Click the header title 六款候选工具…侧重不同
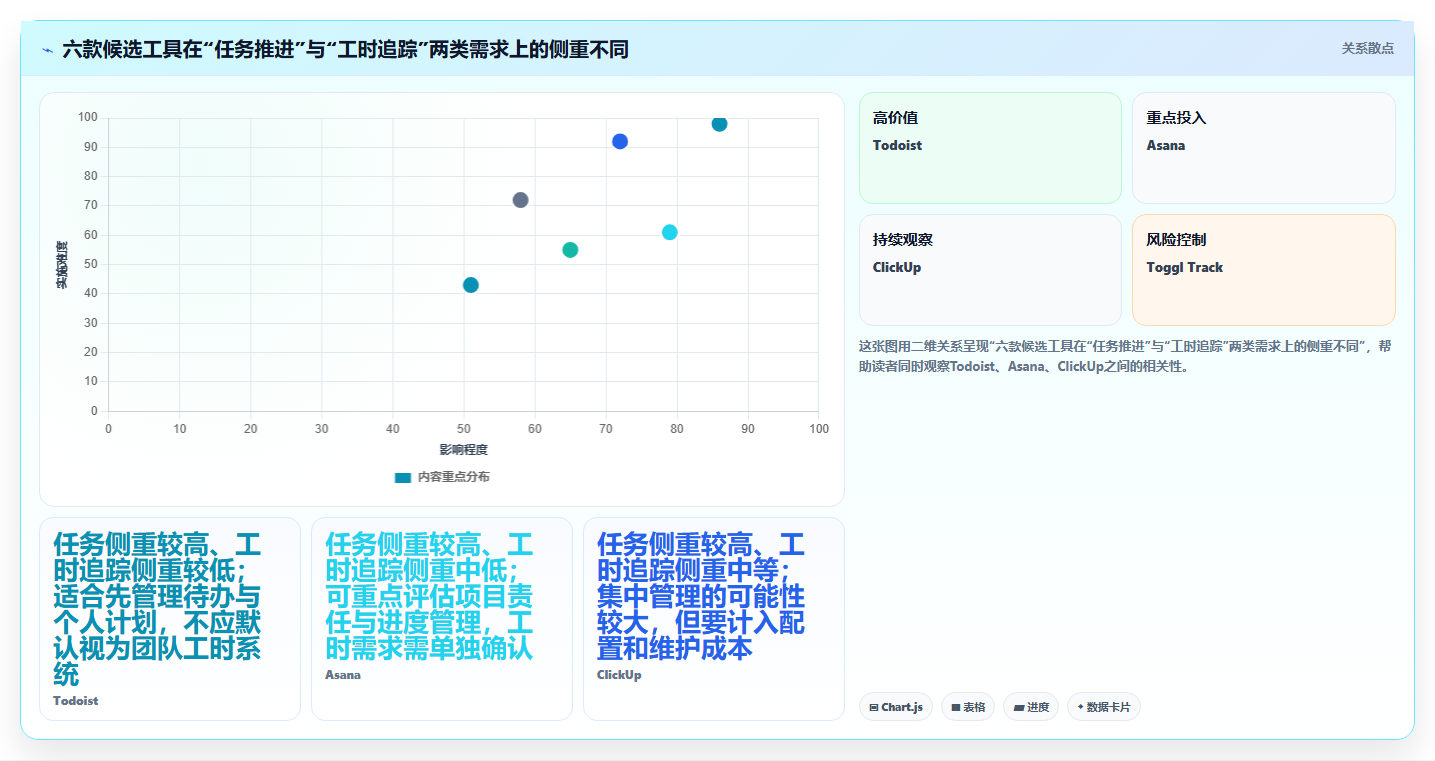 [345, 49]
